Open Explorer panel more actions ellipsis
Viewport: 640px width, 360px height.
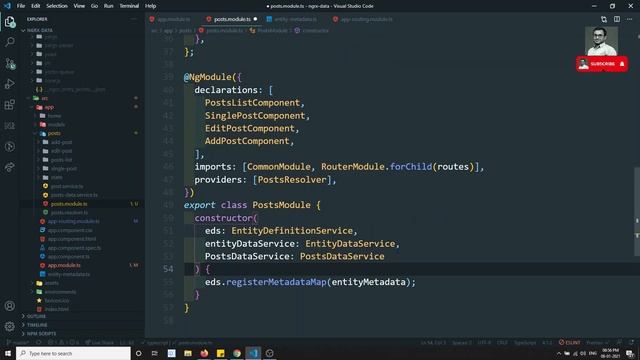tap(134, 19)
